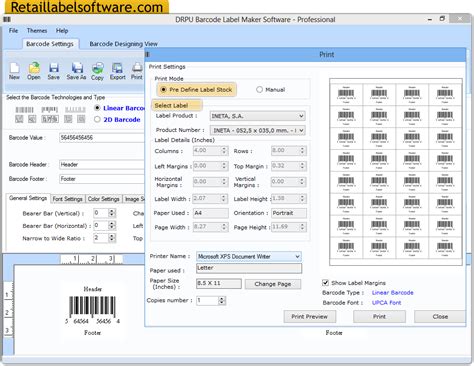Adjust Narrow to Wide Ratio stepper
474x366 pixels.
[112, 238]
